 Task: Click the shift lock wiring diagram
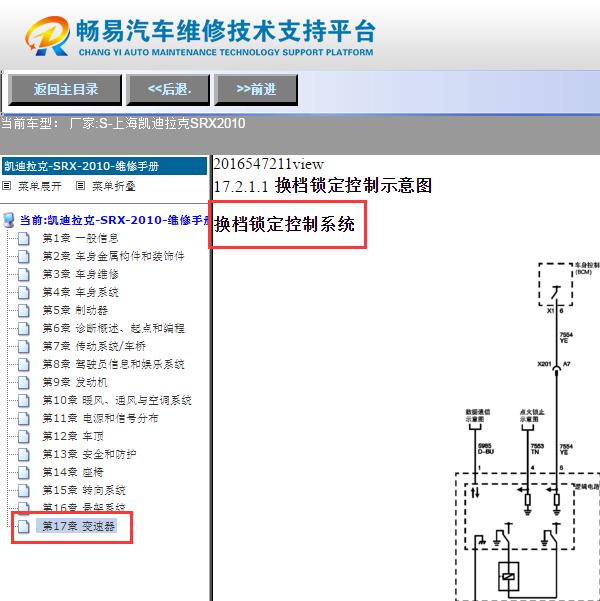(528, 431)
